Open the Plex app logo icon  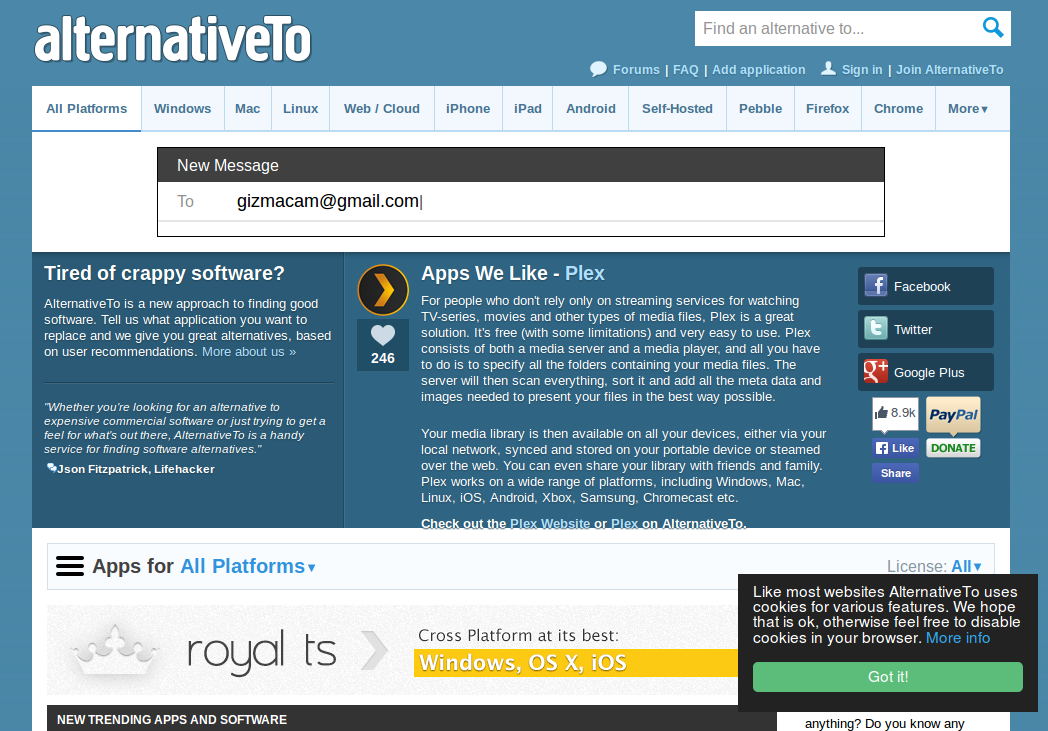pos(383,290)
